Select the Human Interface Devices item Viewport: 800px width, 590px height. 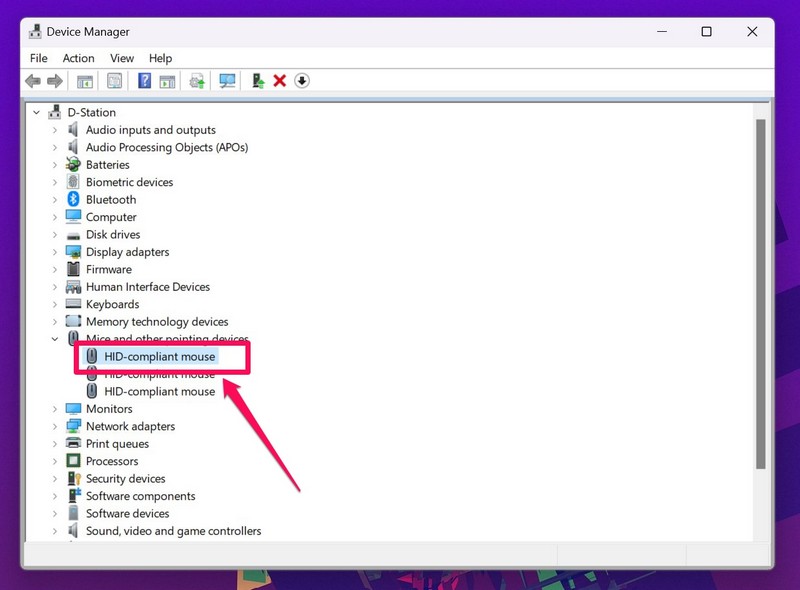point(147,287)
